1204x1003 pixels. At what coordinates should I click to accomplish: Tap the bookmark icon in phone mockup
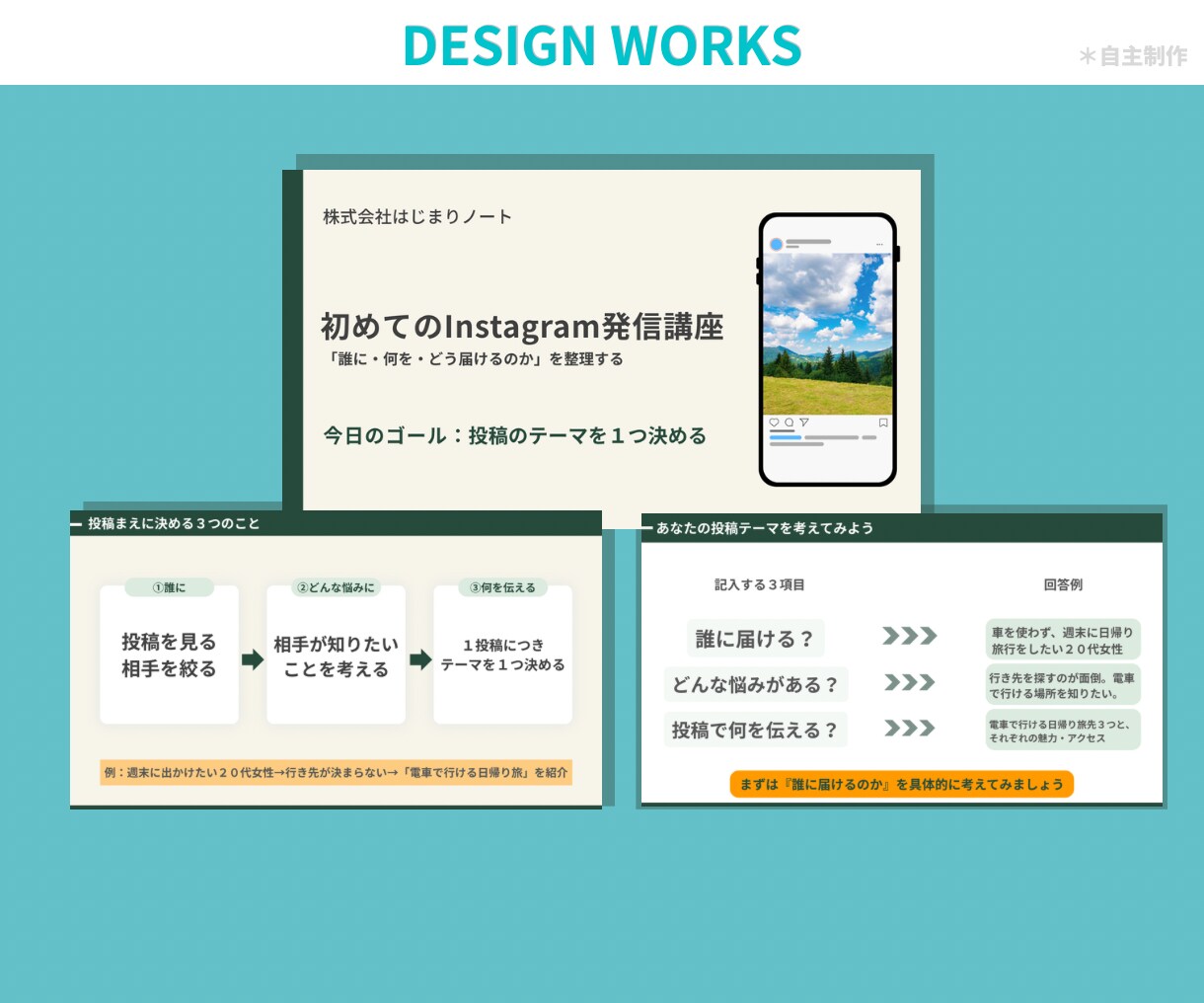tap(882, 423)
